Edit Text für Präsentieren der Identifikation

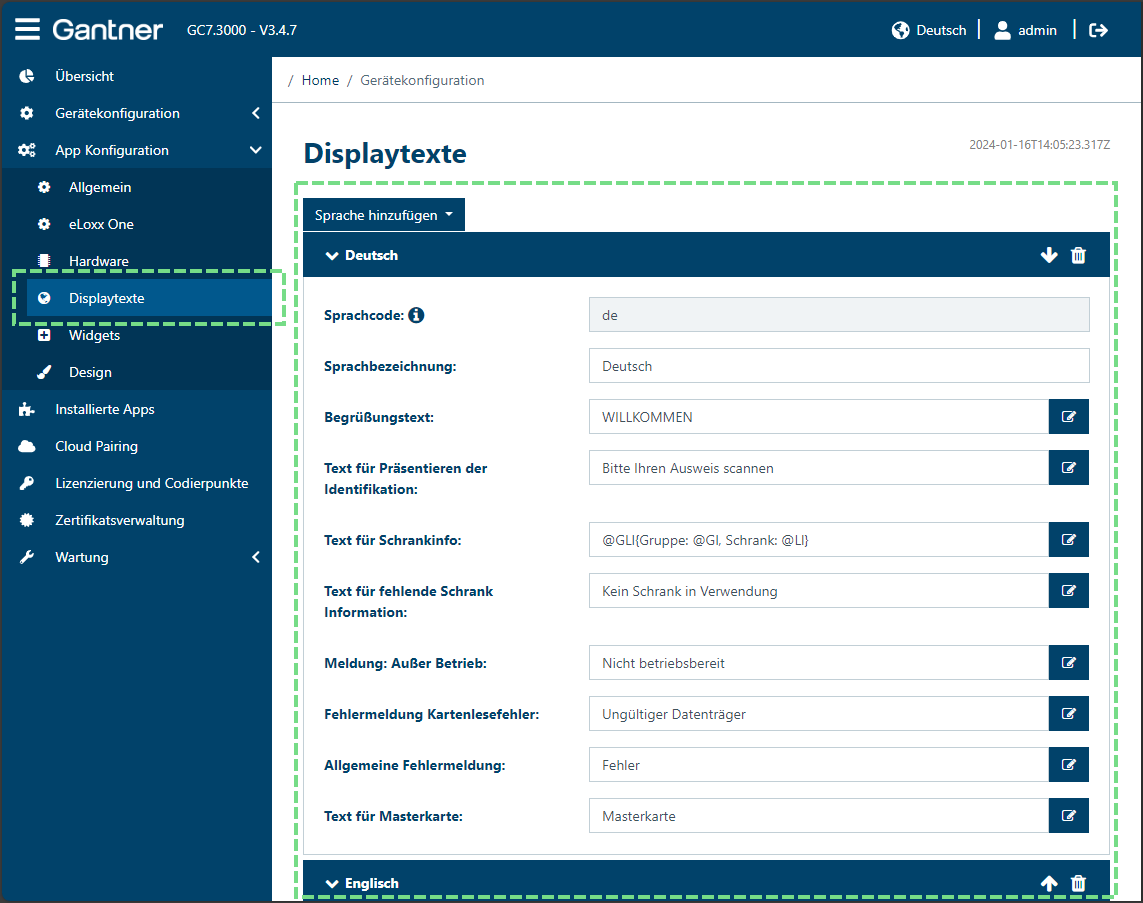pyautogui.click(x=1069, y=468)
